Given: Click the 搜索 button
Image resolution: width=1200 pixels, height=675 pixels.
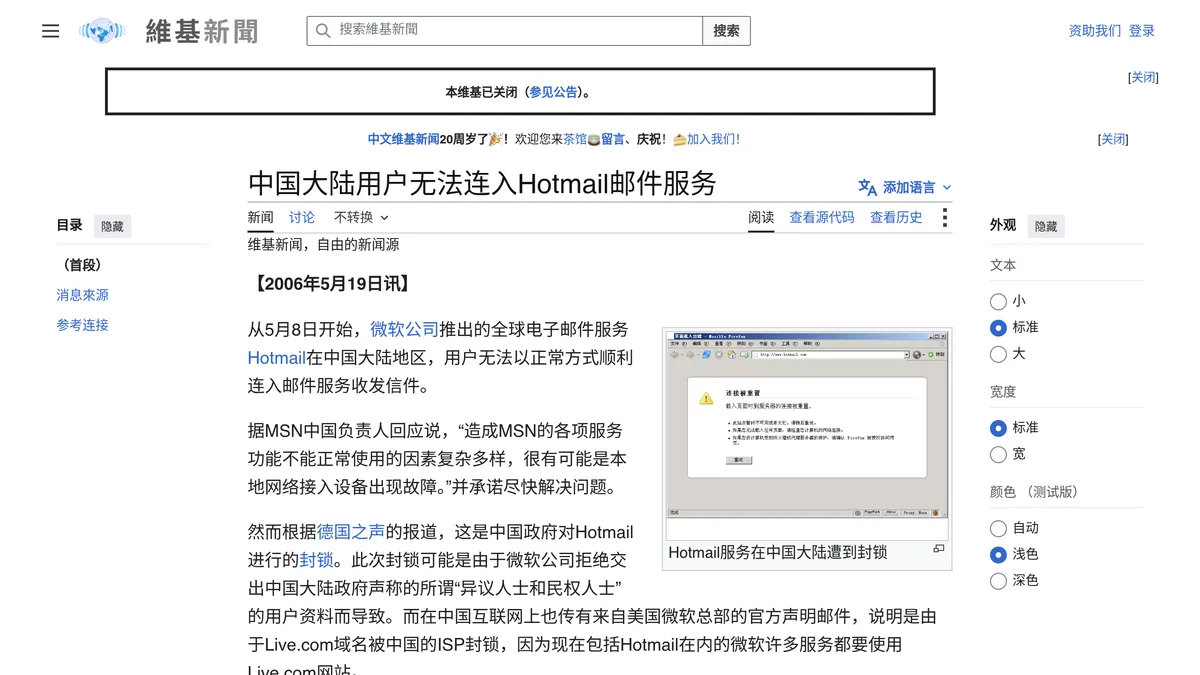Looking at the screenshot, I should pyautogui.click(x=726, y=31).
